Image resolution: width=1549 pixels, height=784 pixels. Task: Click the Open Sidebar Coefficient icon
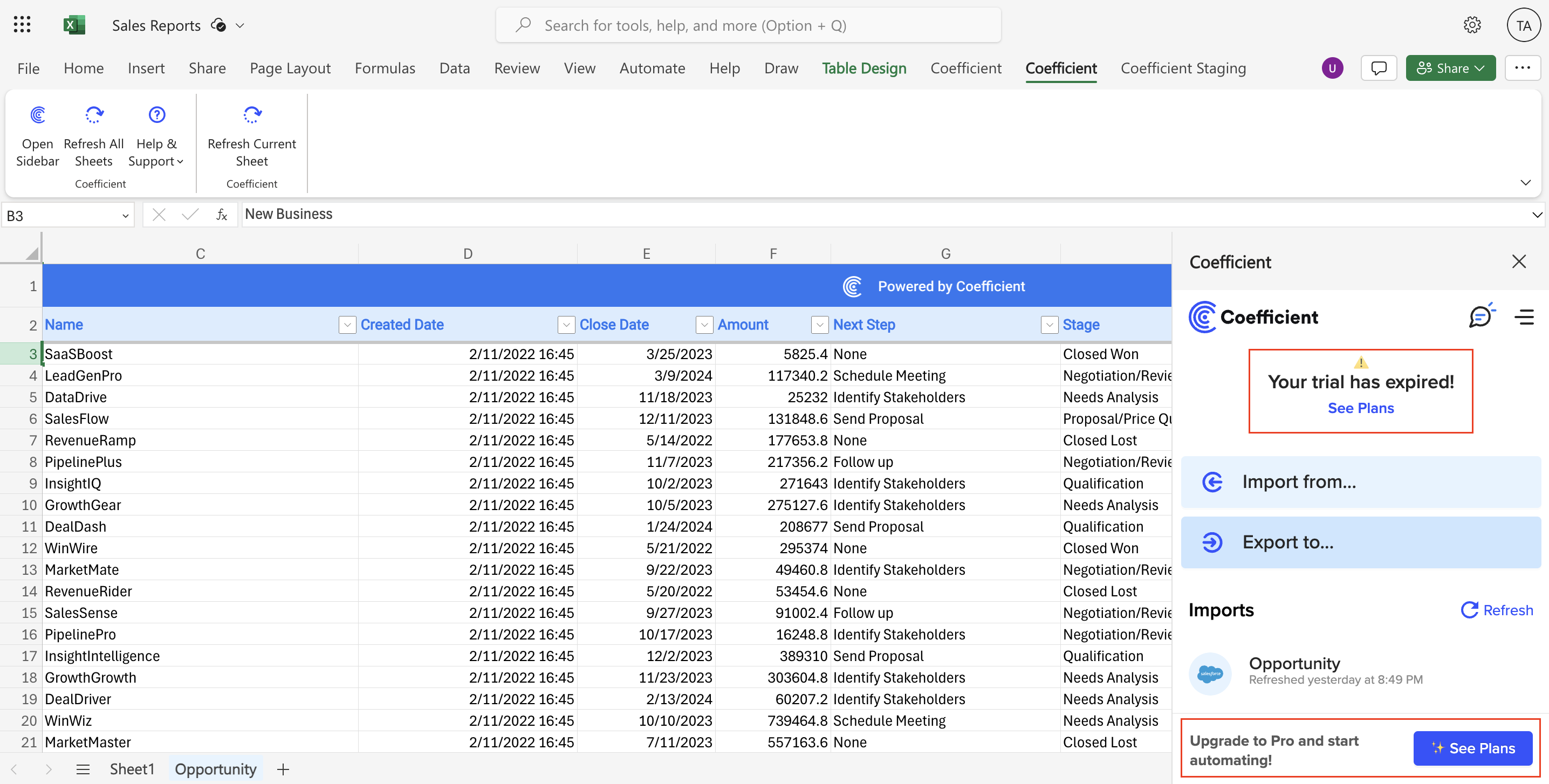[x=38, y=114]
